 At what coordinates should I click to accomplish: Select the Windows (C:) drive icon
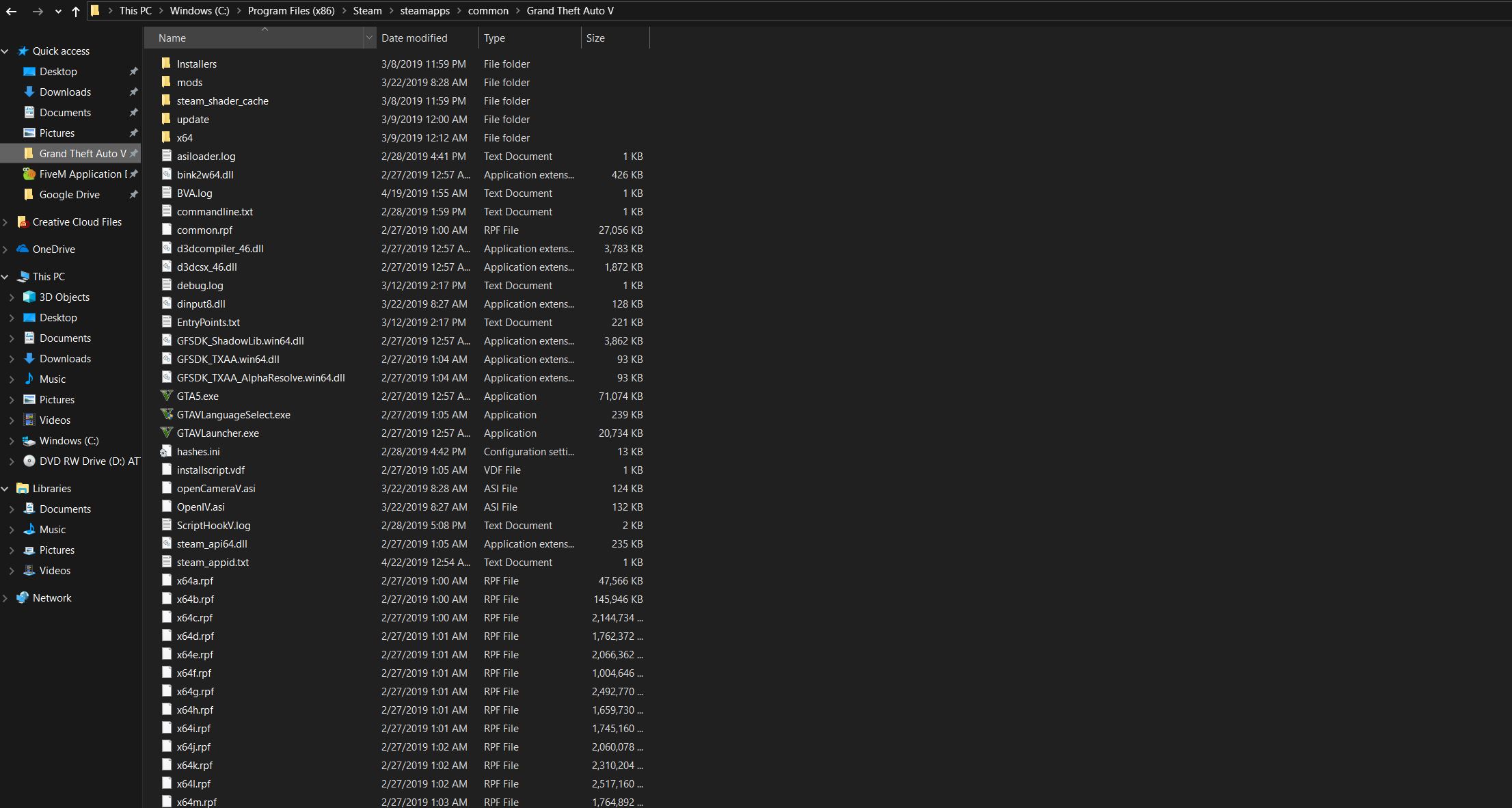coord(29,440)
